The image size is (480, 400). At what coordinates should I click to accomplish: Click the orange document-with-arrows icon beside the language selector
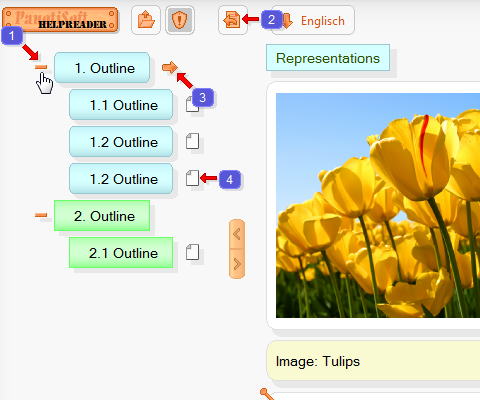tap(232, 20)
